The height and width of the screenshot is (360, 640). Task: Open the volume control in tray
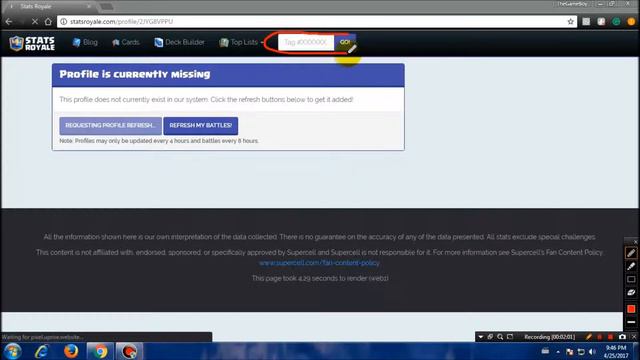tap(592, 352)
